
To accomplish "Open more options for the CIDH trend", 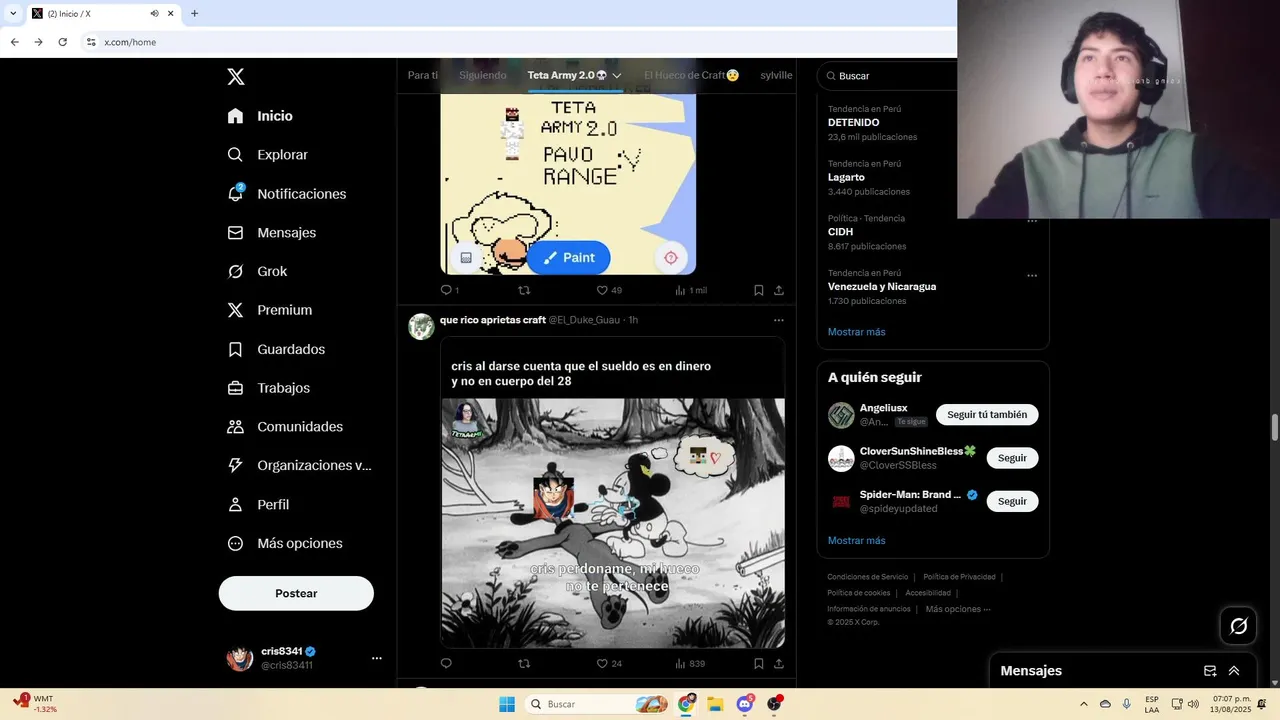I will [x=1032, y=221].
